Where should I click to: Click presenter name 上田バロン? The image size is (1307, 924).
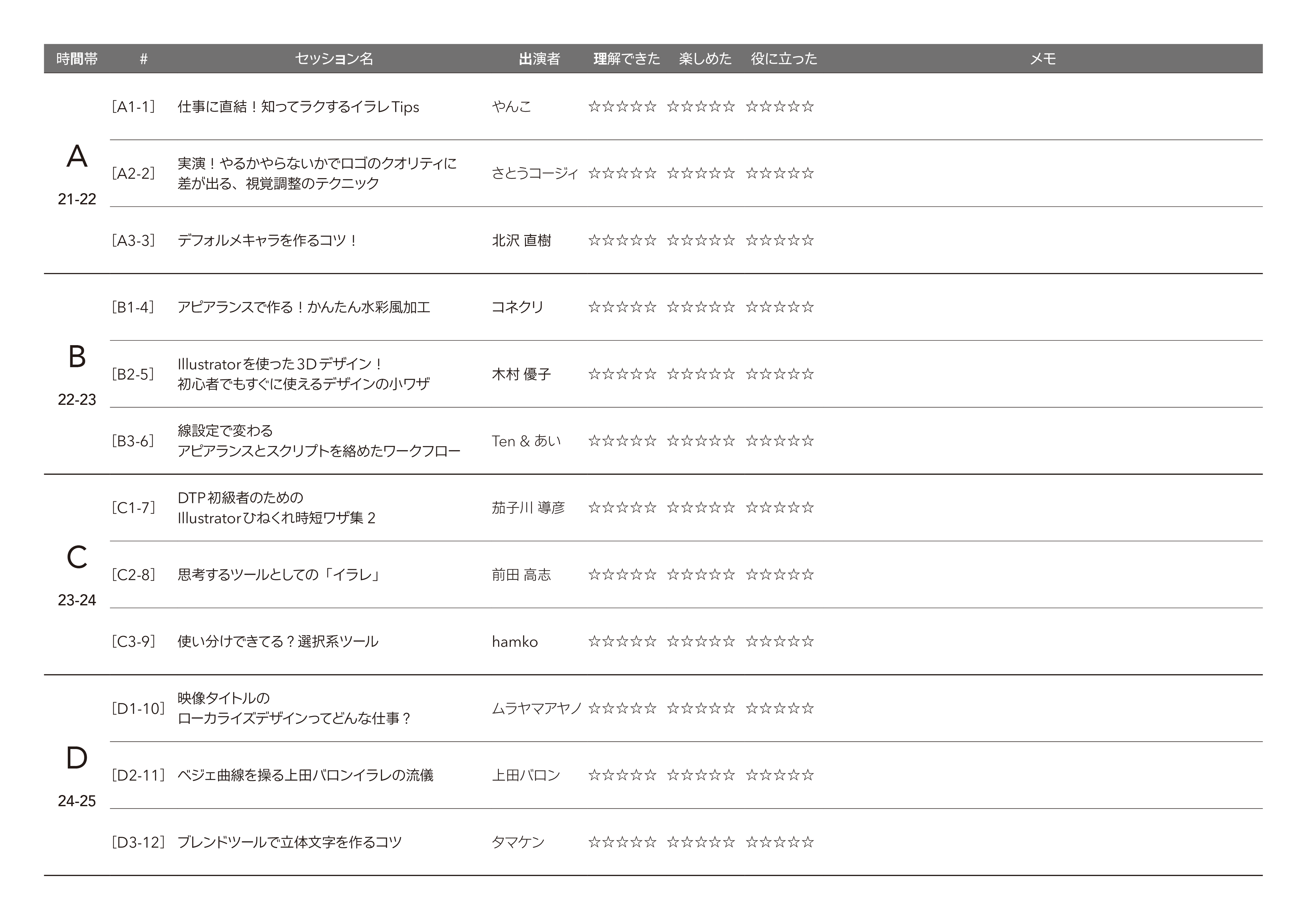click(526, 775)
